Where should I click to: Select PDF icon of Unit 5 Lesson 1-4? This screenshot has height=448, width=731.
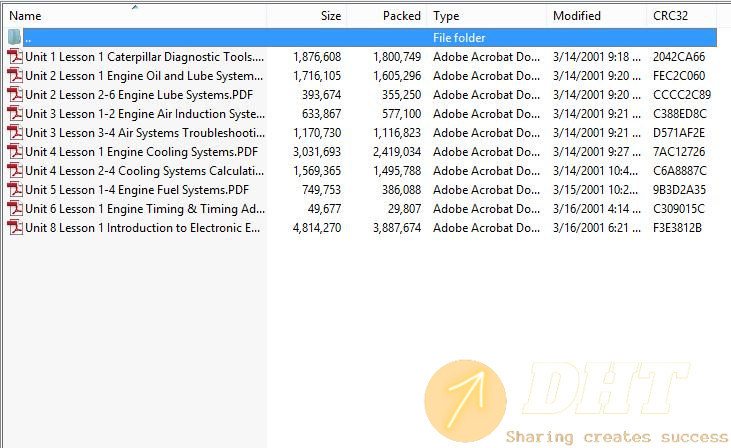click(x=15, y=190)
